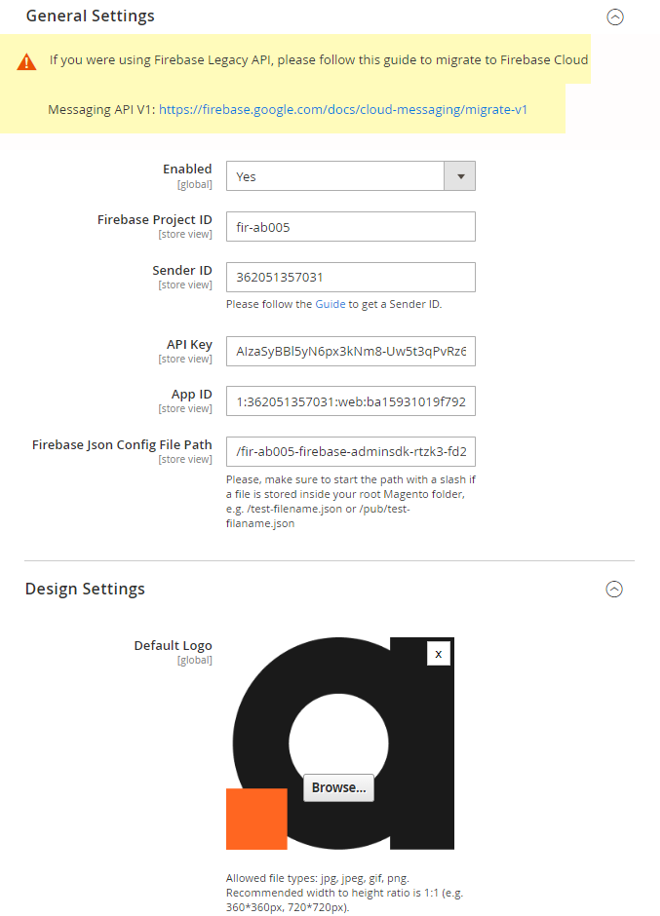This screenshot has height=916, width=660.
Task: Click the Firebase Project ID input field
Action: [x=350, y=227]
